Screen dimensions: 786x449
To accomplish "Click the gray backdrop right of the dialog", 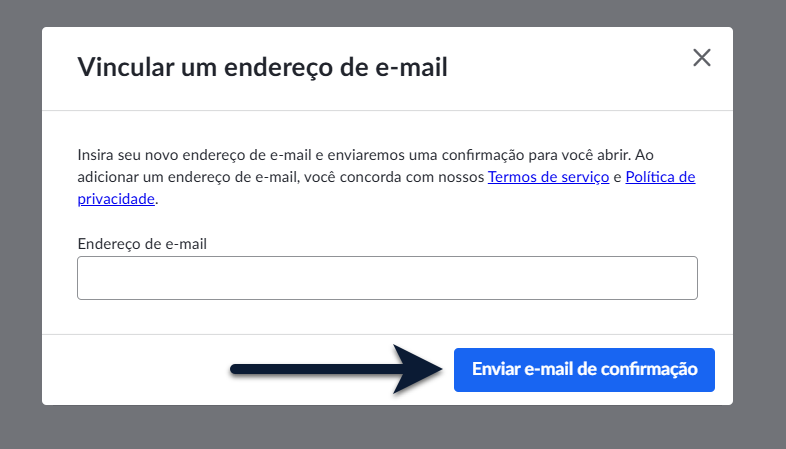I will [x=759, y=224].
